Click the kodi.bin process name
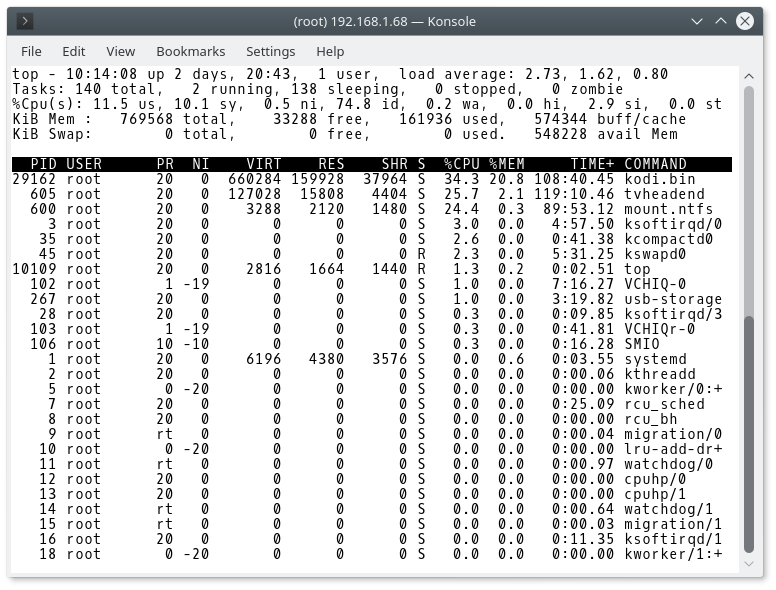 click(x=659, y=179)
